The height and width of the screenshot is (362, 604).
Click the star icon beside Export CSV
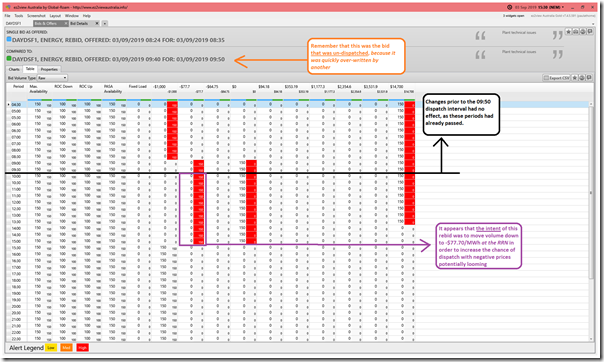click(x=575, y=78)
